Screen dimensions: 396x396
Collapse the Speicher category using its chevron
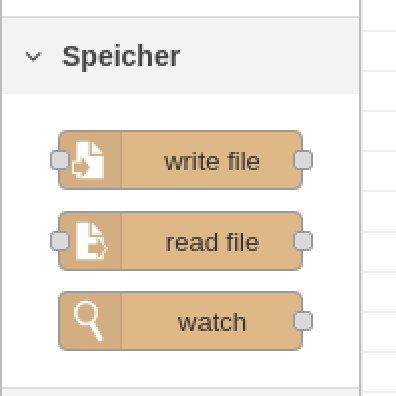34,57
